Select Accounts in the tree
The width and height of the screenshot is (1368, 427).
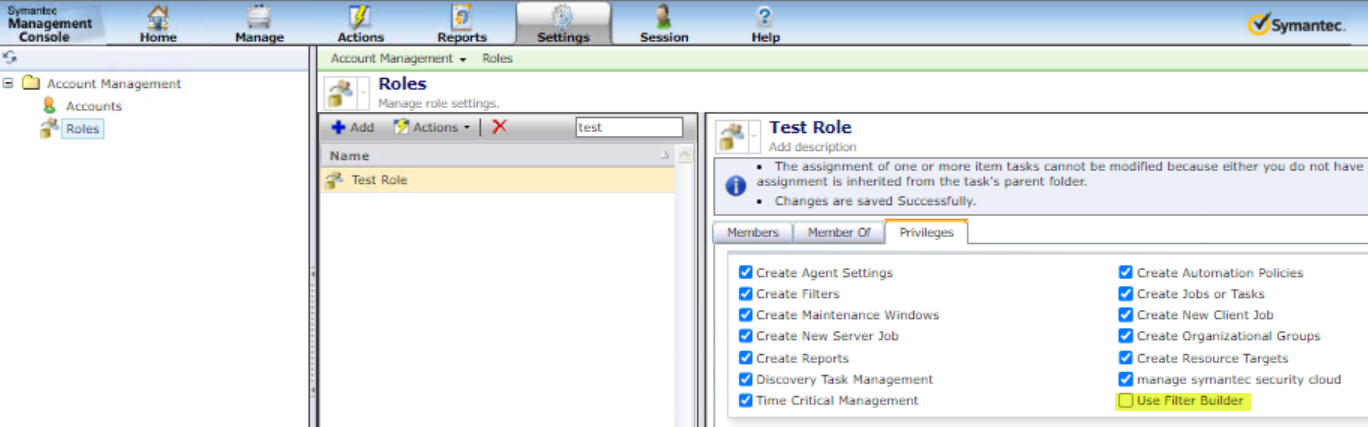94,106
